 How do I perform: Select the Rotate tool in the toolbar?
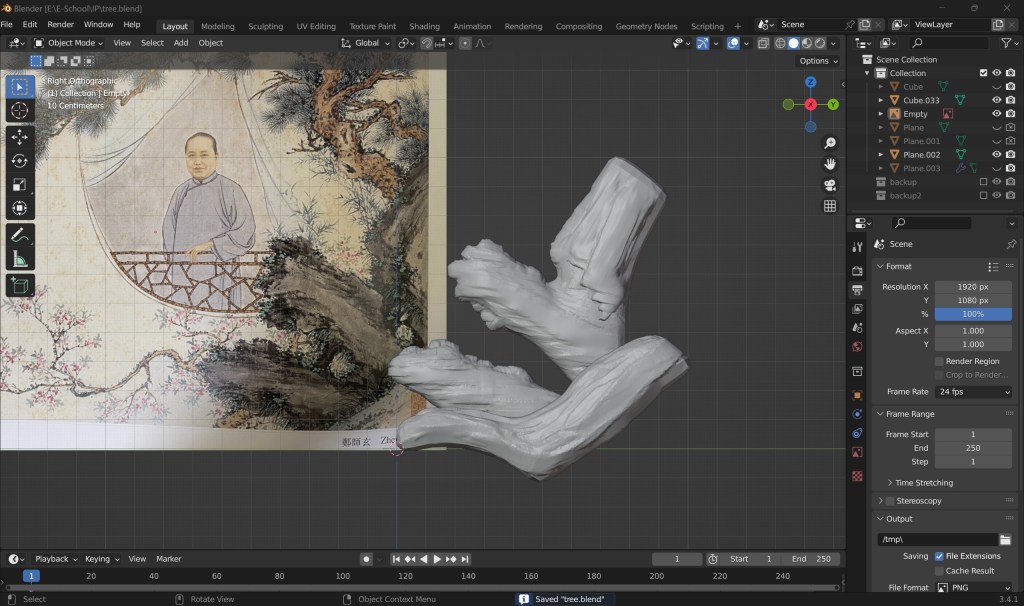coord(20,160)
